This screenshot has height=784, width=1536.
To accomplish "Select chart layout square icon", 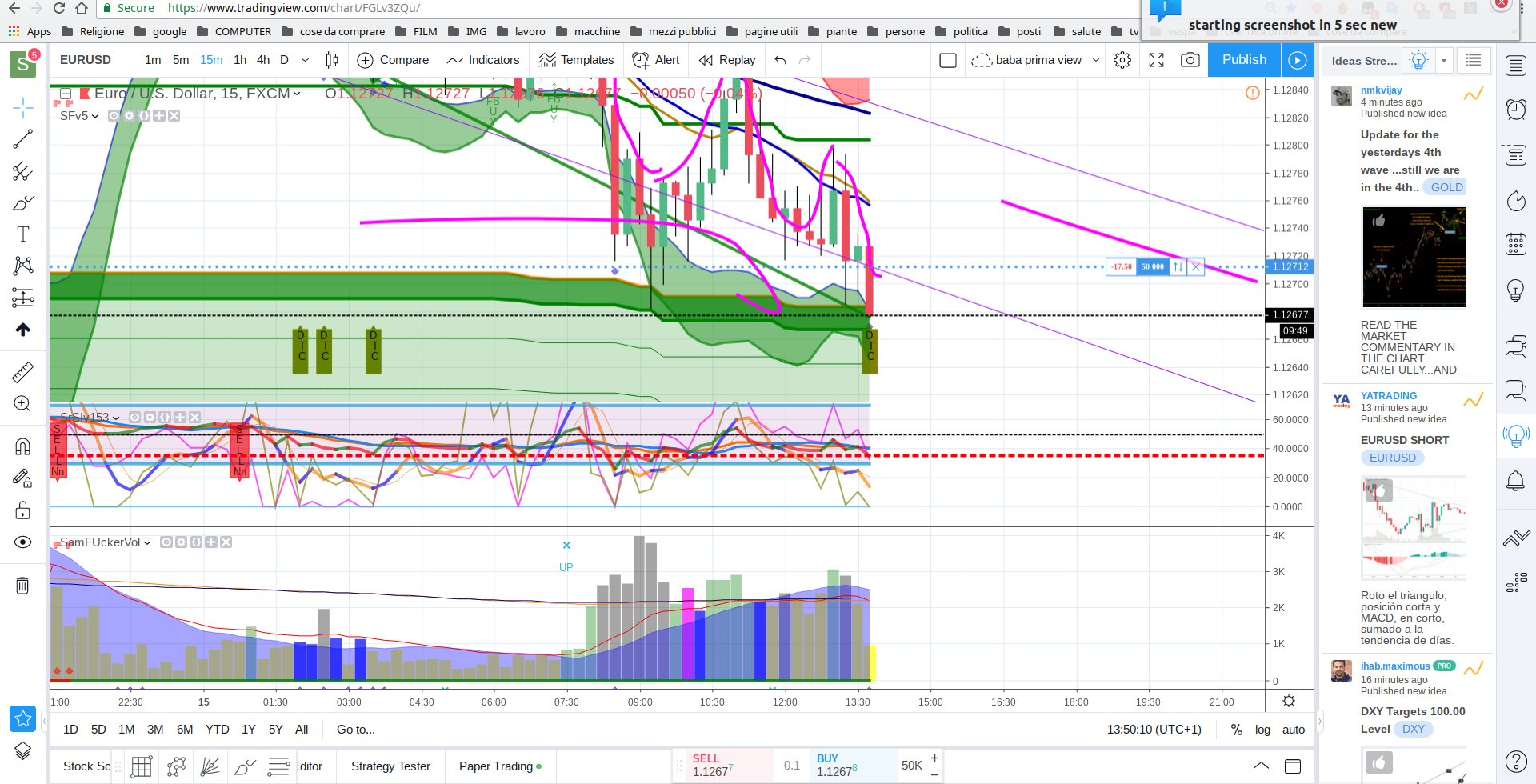I will 947,60.
